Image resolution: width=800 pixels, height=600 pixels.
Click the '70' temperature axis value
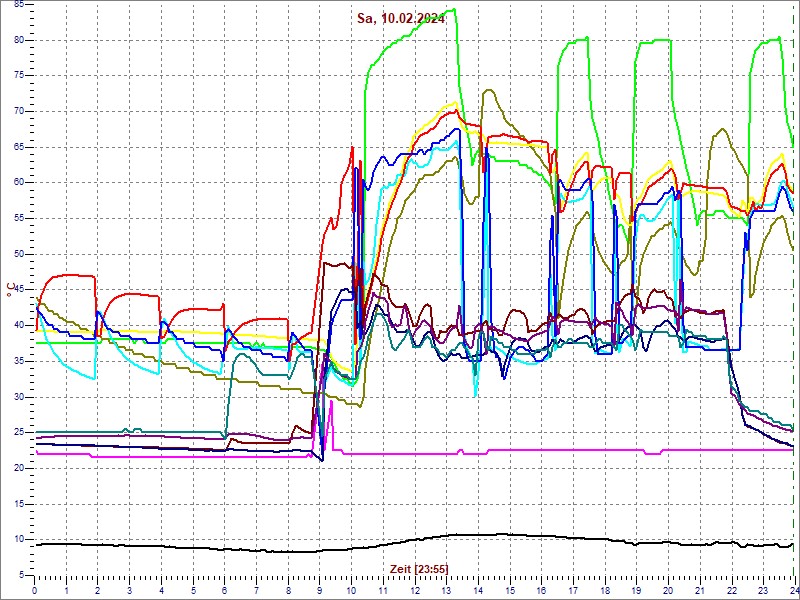click(19, 111)
